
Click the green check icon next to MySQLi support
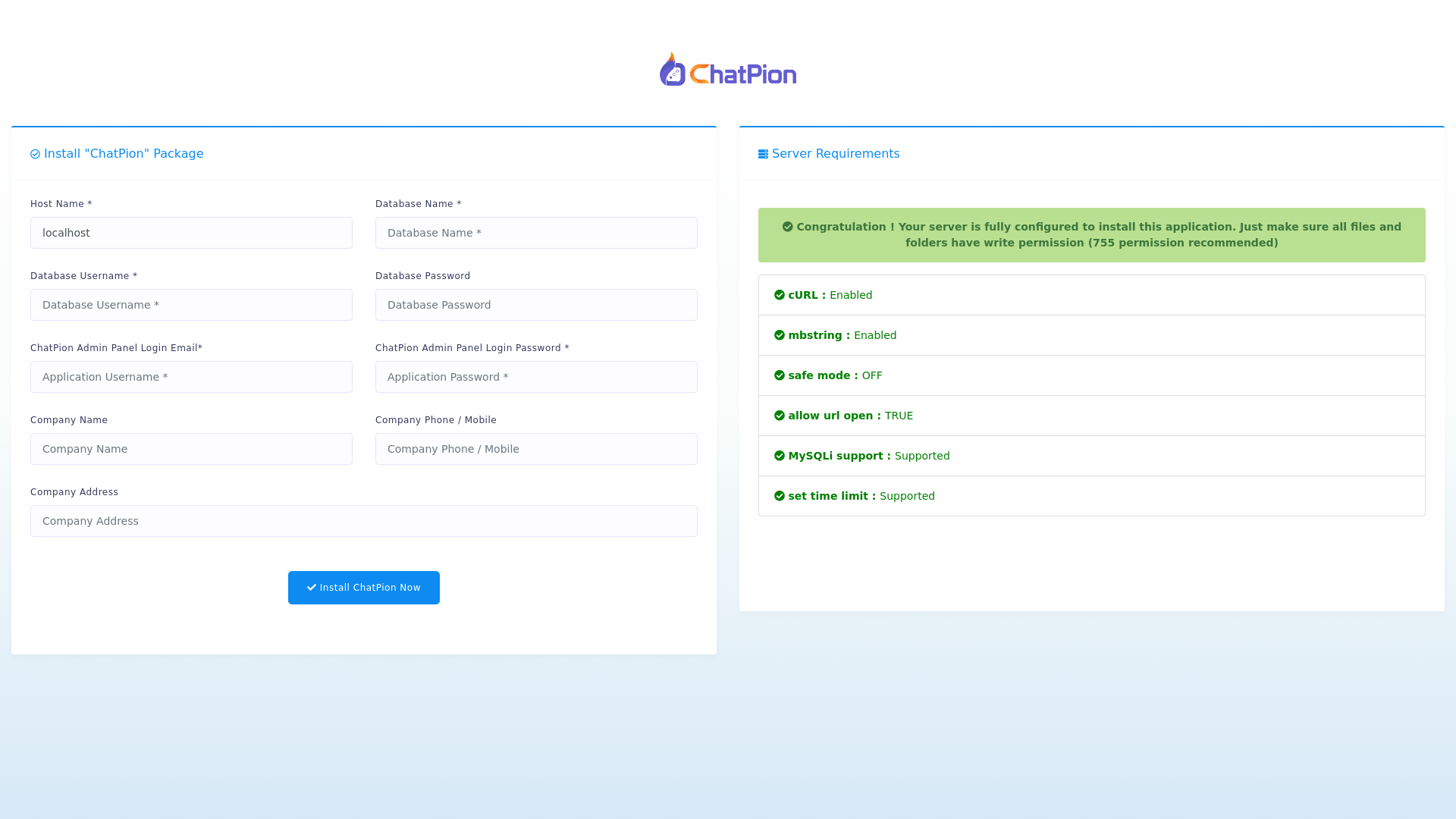780,456
